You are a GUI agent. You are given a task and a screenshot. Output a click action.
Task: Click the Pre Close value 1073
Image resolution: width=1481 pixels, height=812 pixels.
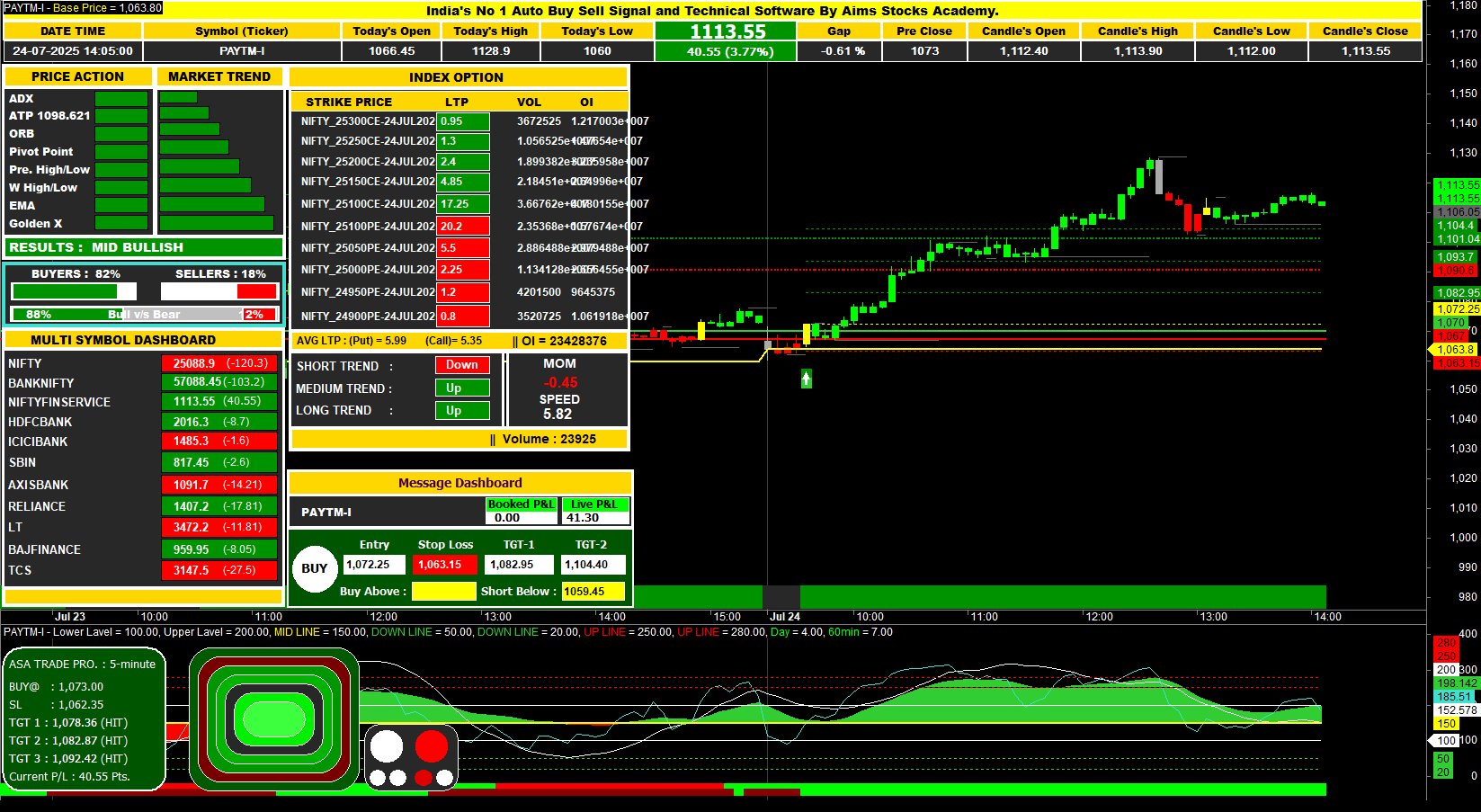(924, 51)
